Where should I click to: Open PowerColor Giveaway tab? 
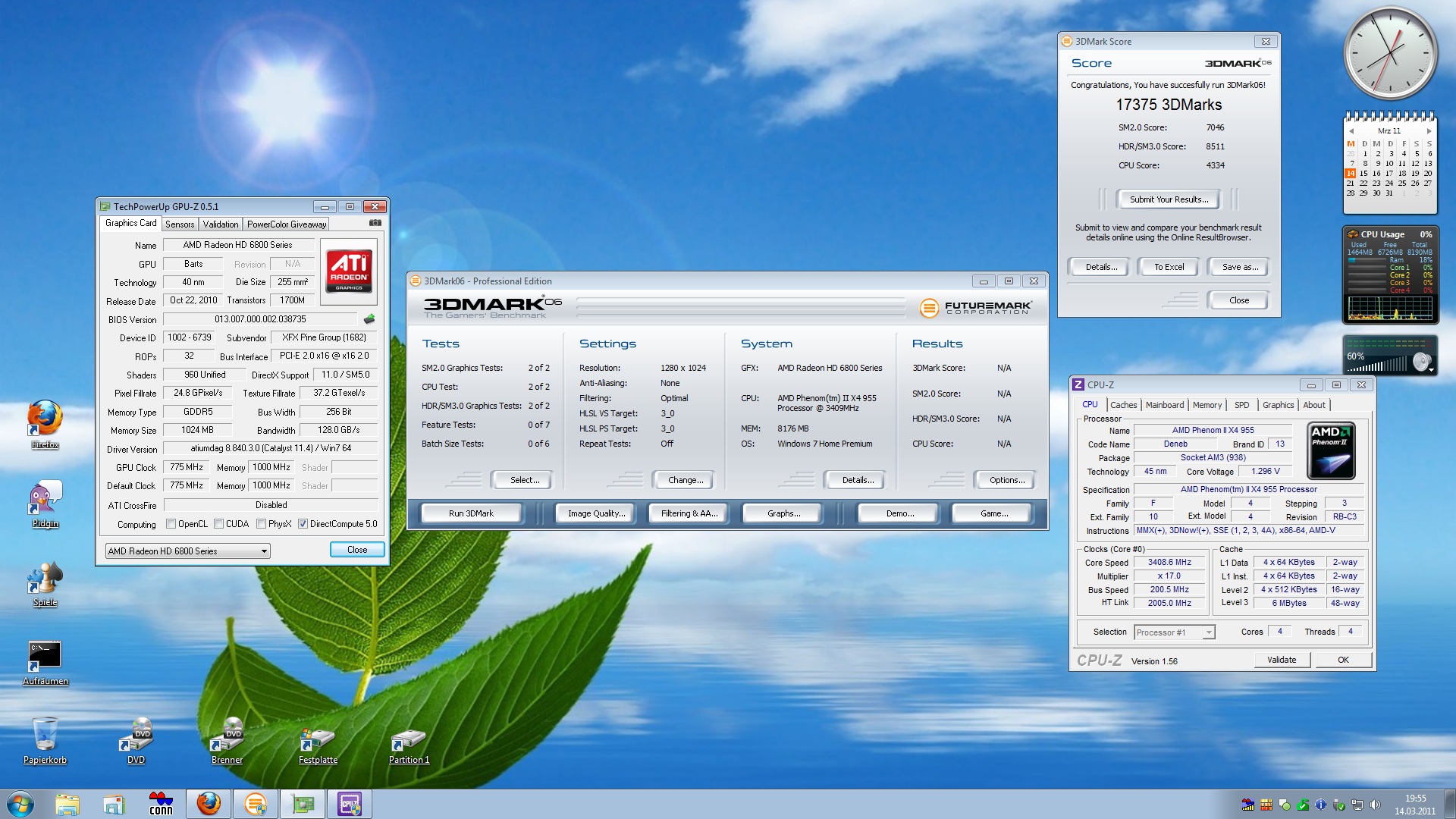coord(287,224)
